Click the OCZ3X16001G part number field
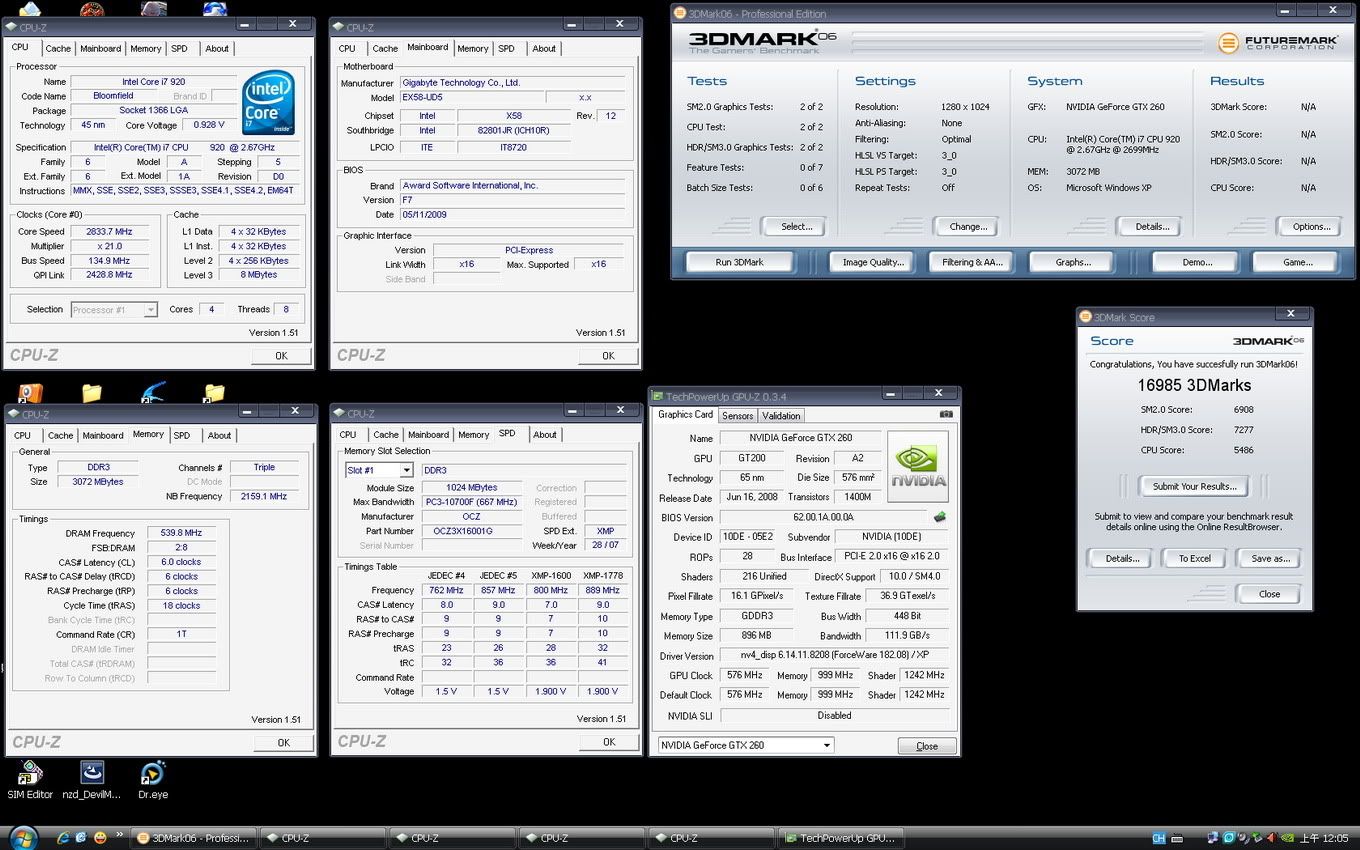This screenshot has height=850, width=1360. point(470,531)
